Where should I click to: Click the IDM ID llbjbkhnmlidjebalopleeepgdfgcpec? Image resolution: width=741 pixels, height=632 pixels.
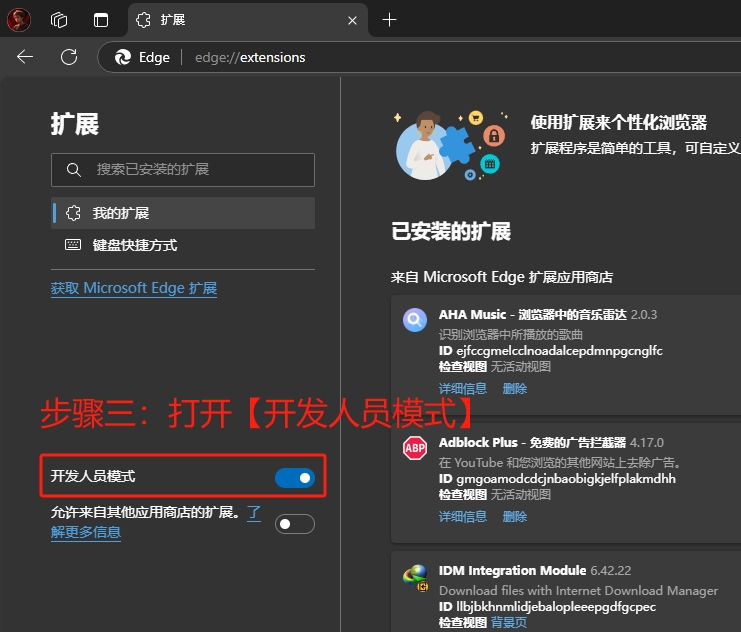[x=556, y=606]
